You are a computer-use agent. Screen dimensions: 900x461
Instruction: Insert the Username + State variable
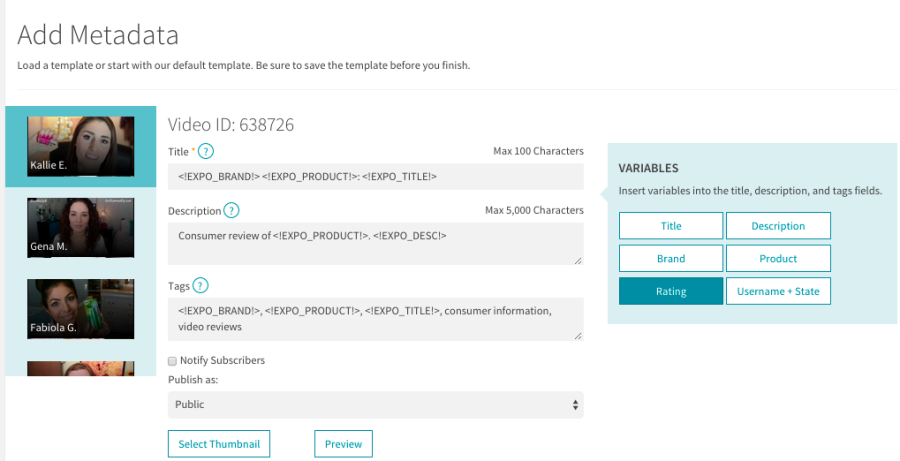click(x=778, y=291)
